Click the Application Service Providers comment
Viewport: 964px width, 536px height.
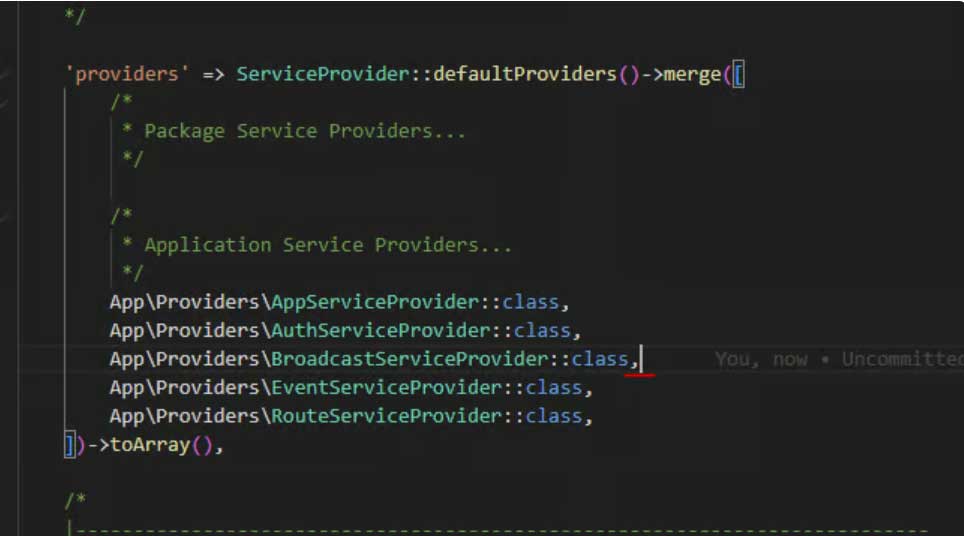tap(327, 245)
